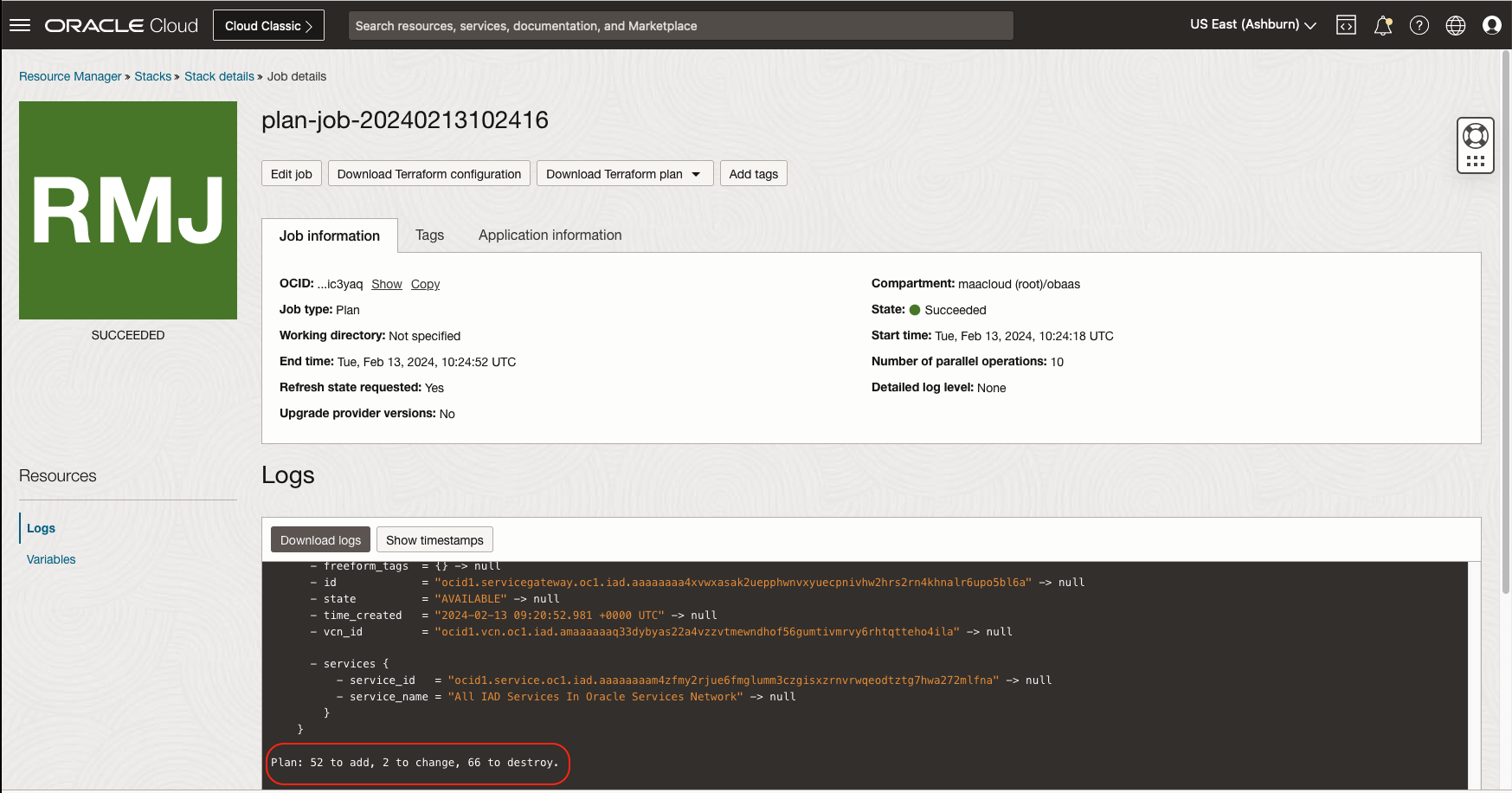The image size is (1512, 793).
Task: Switch to Cloud Classic console
Action: pyautogui.click(x=268, y=25)
